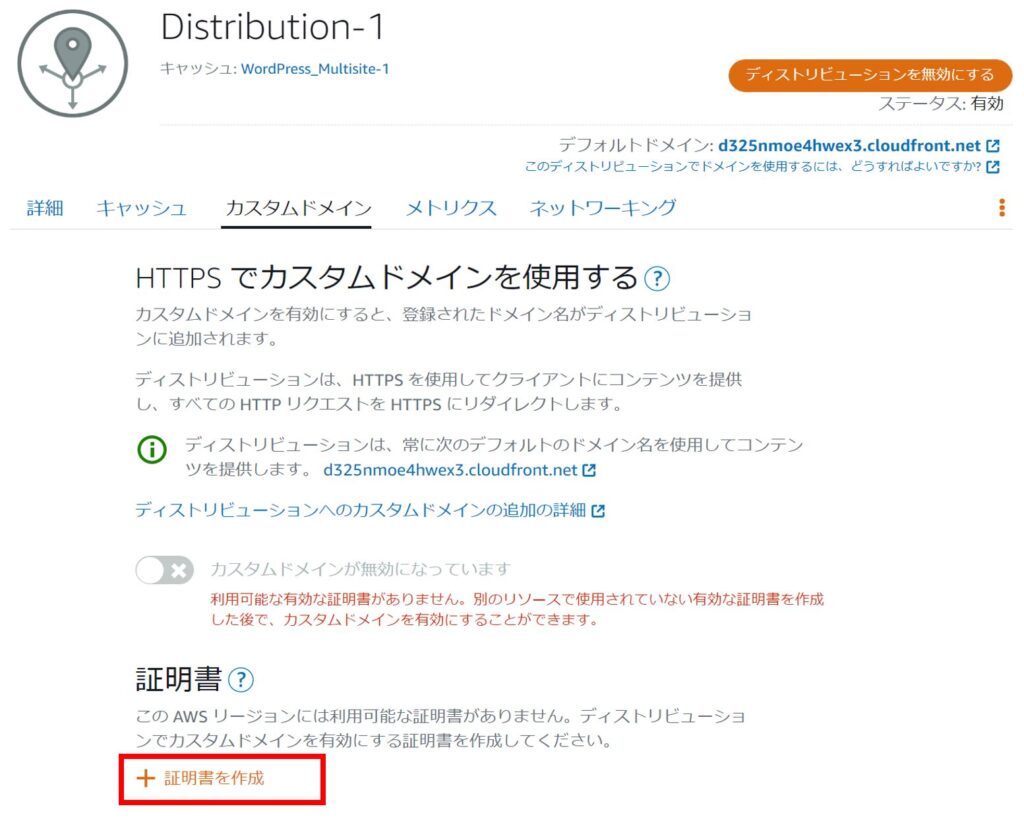Open the three-dot more options menu

click(x=1001, y=207)
